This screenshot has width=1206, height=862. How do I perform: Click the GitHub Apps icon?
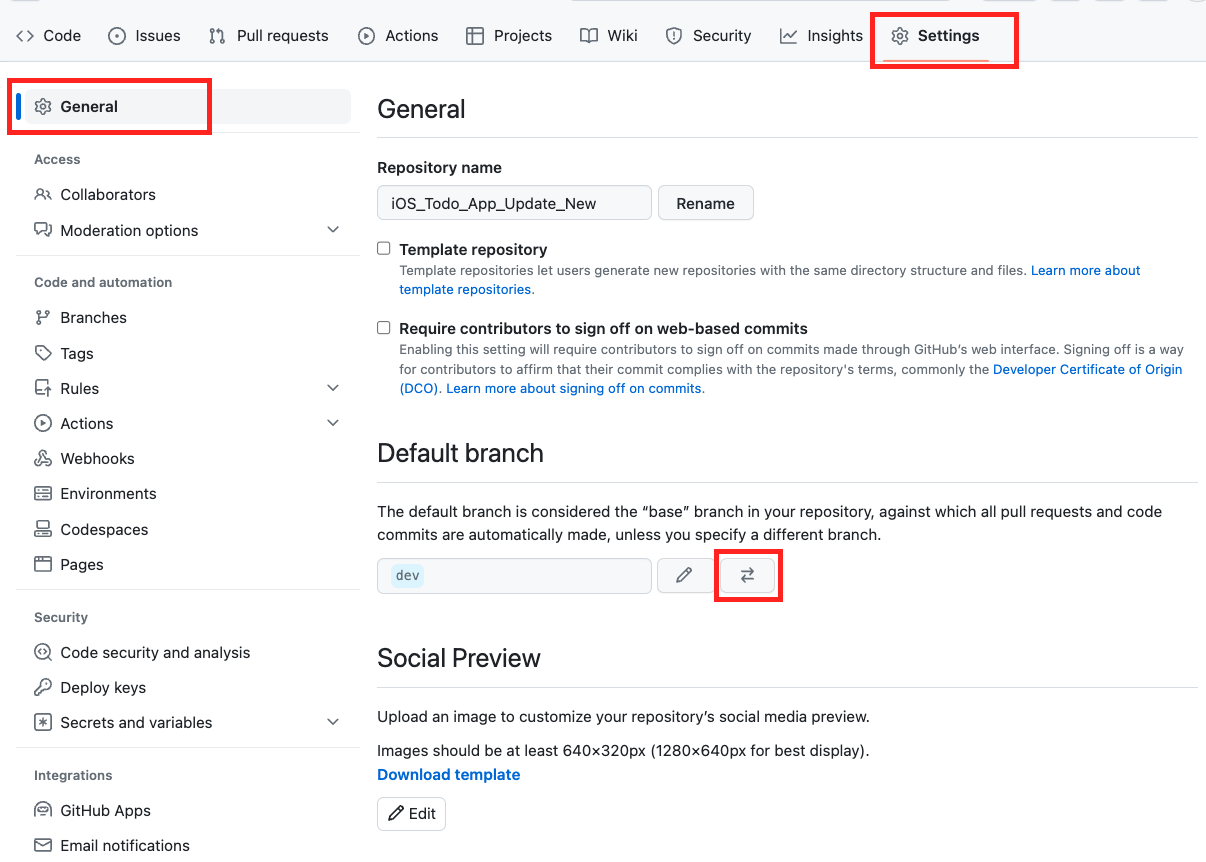click(x=43, y=811)
